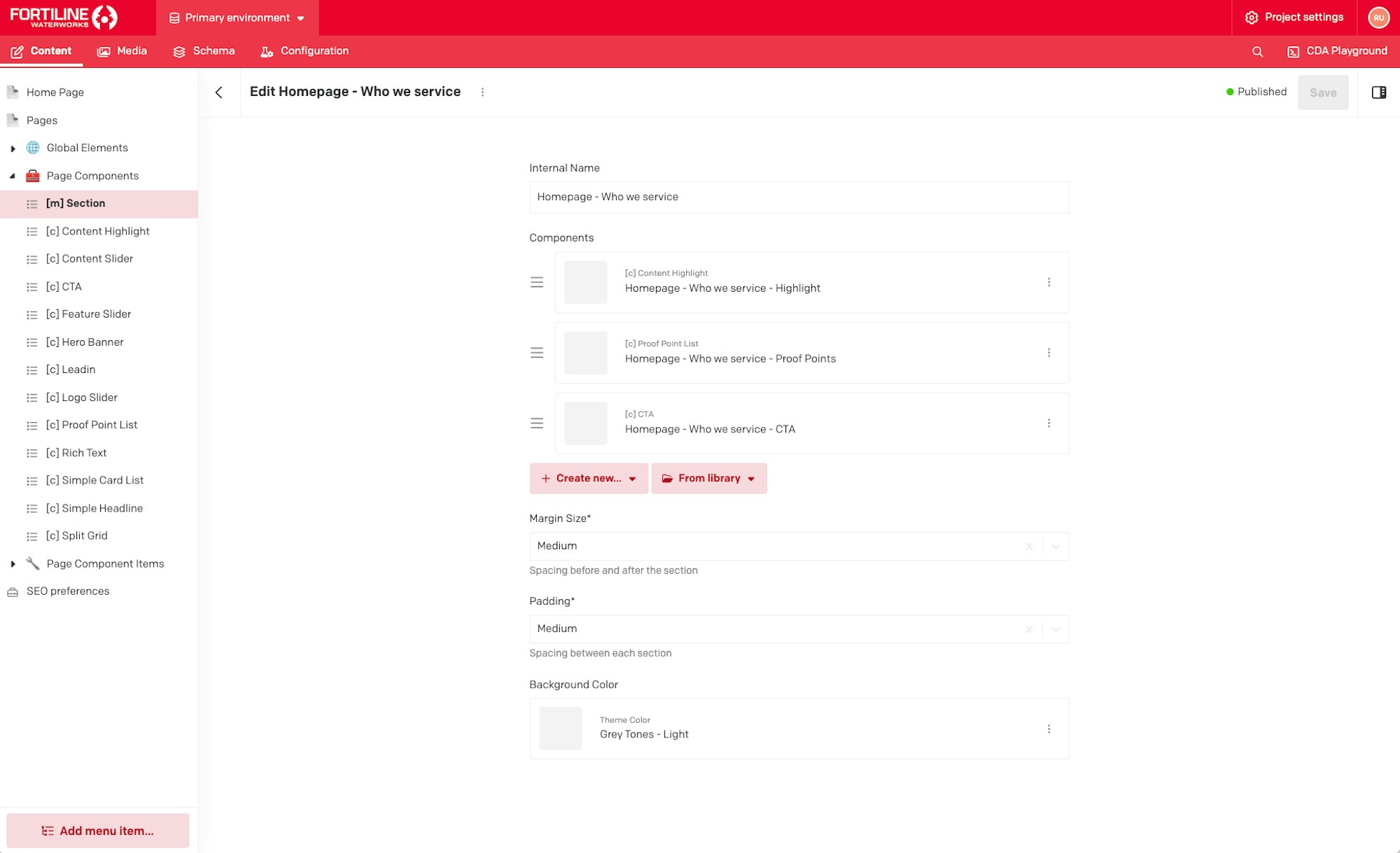Click the Project settings gear icon
Viewport: 1400px width, 853px height.
pos(1252,17)
